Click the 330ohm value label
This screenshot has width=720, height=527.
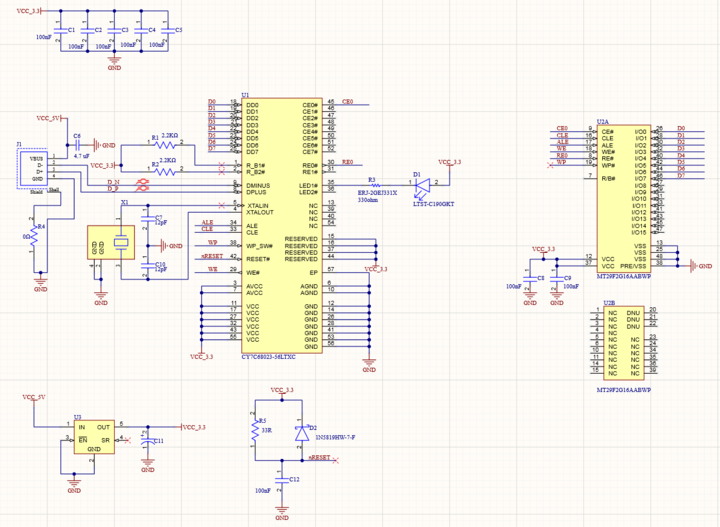(x=368, y=200)
